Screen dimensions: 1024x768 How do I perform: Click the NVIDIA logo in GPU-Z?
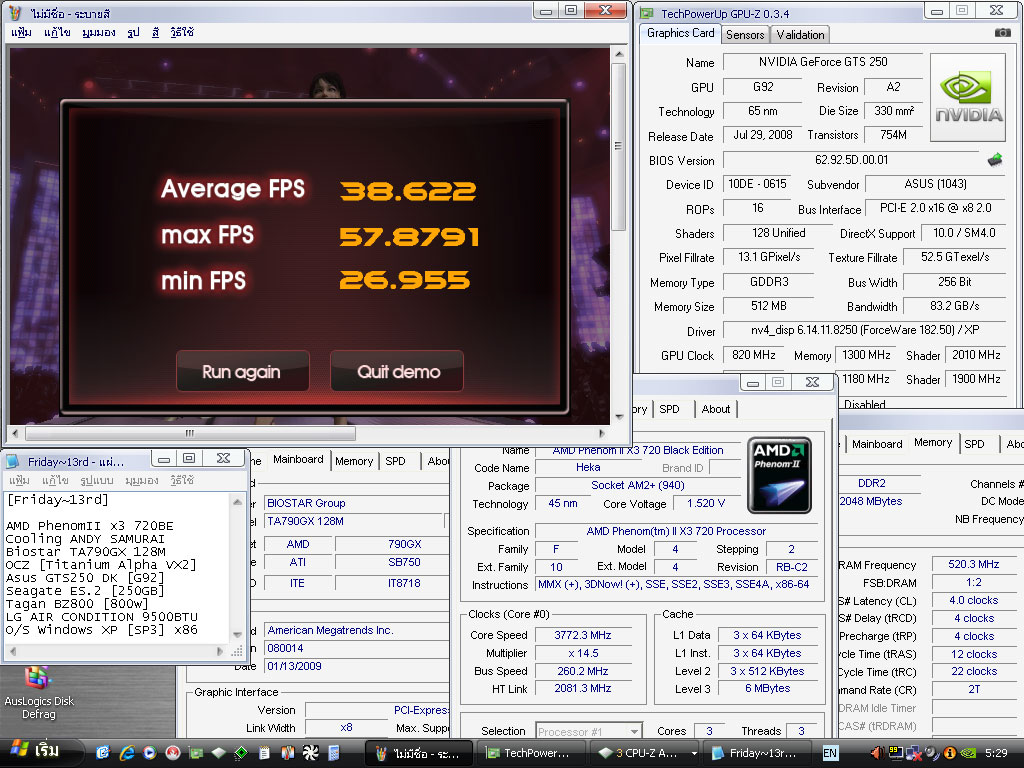click(968, 97)
